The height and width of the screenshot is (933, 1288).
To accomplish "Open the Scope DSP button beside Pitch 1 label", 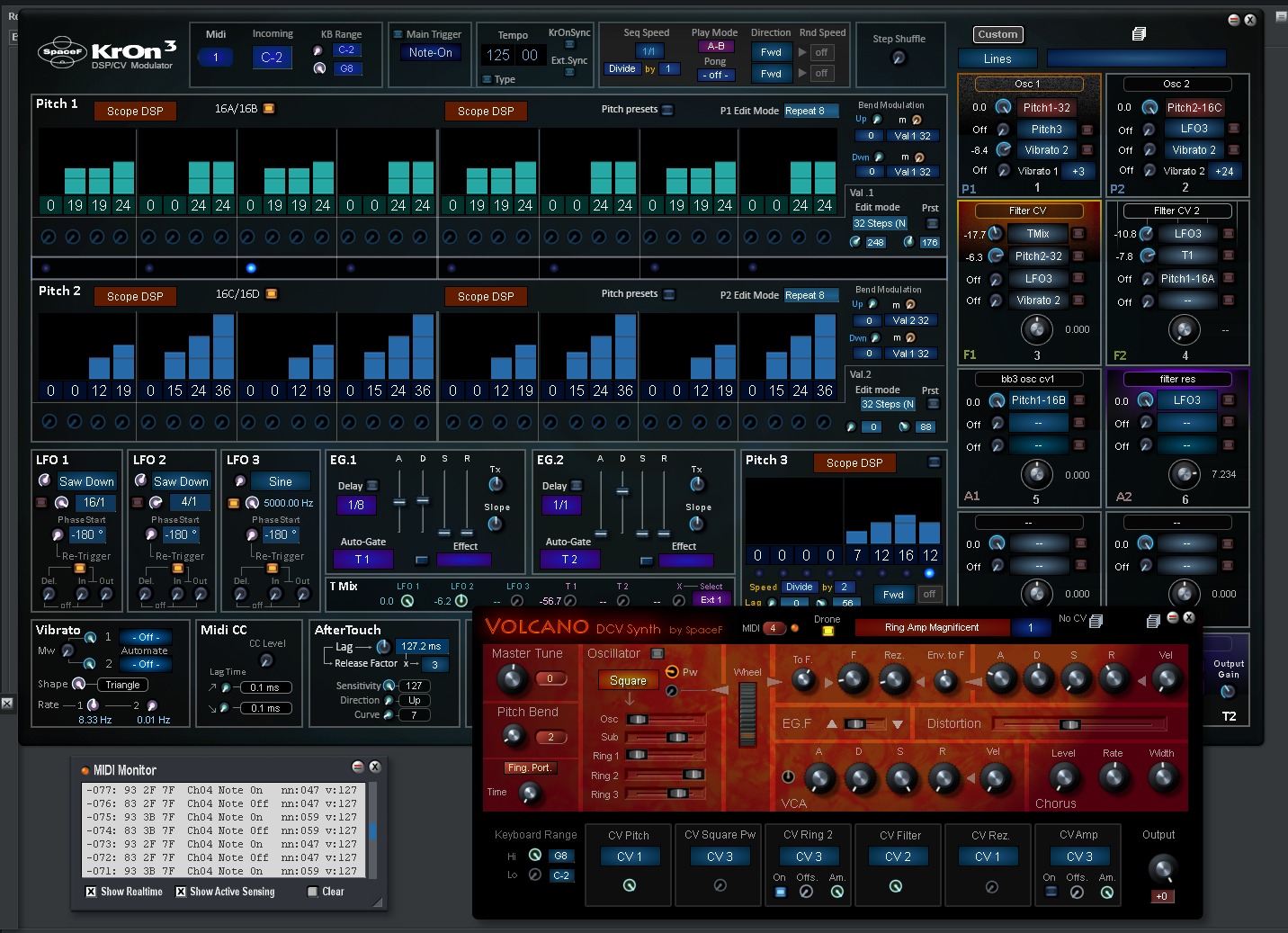I will click(135, 112).
